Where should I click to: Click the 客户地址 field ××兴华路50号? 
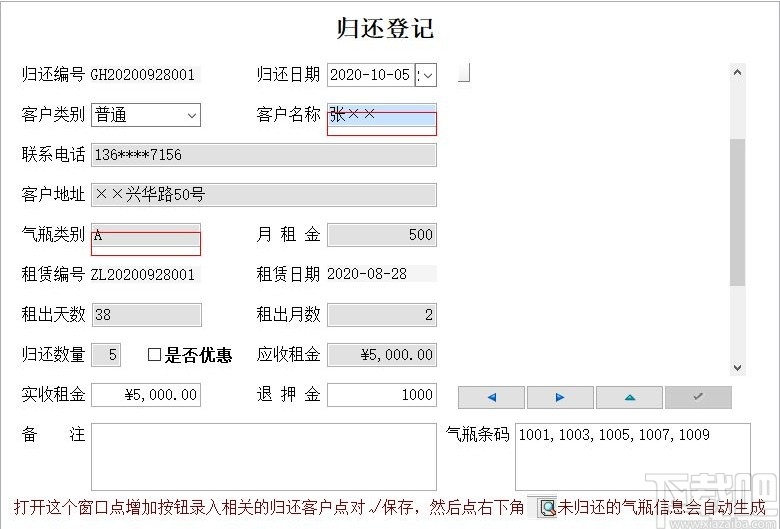pos(264,195)
